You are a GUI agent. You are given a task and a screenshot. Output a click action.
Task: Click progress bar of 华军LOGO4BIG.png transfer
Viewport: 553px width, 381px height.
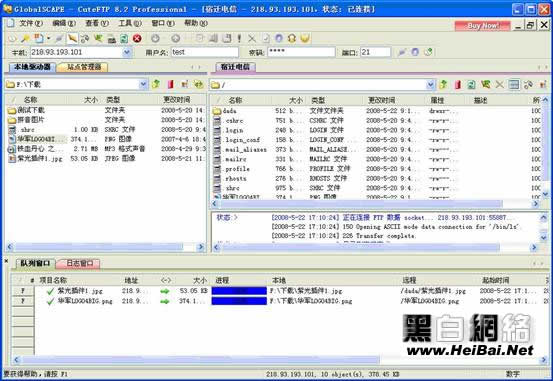pos(239,301)
